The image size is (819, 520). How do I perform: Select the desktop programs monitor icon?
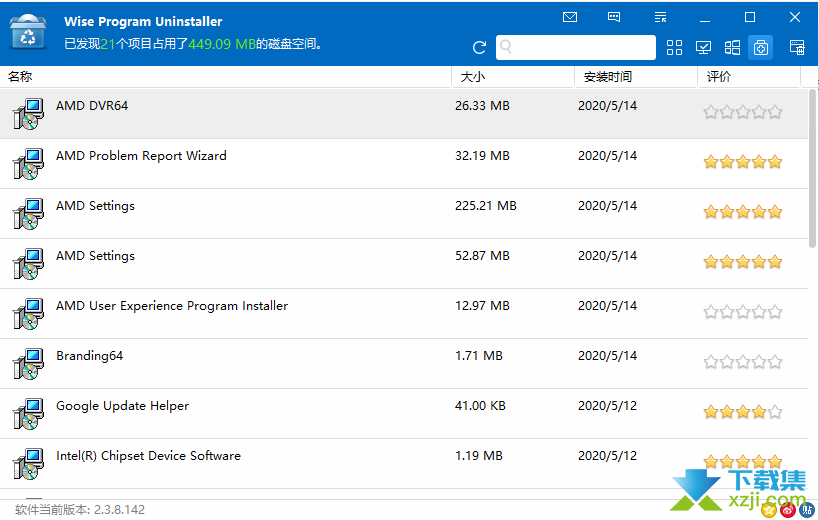[x=704, y=48]
